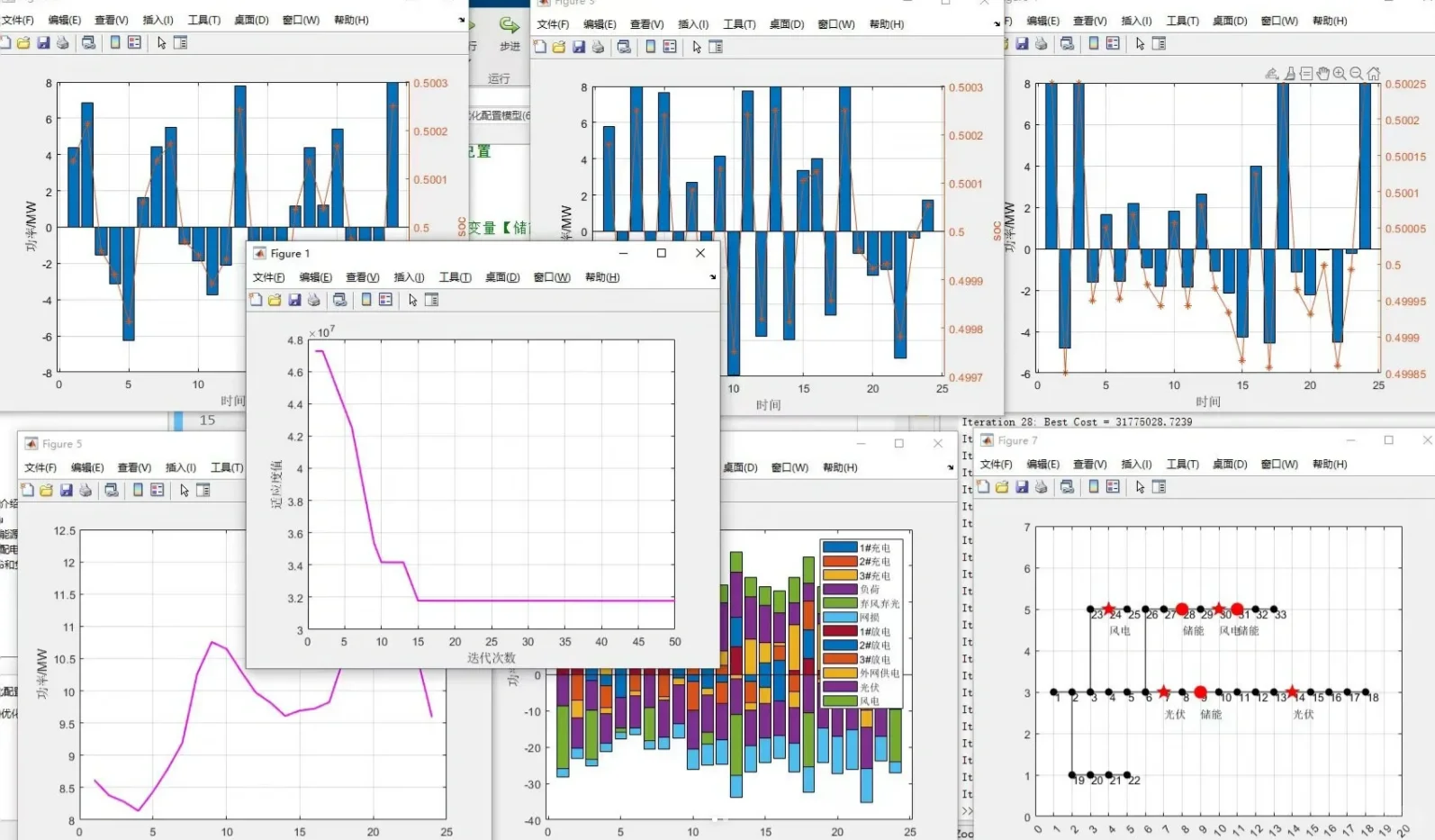Click the open-folder icon in Figure 5
Screen dimensions: 1435x840
pos(46,490)
